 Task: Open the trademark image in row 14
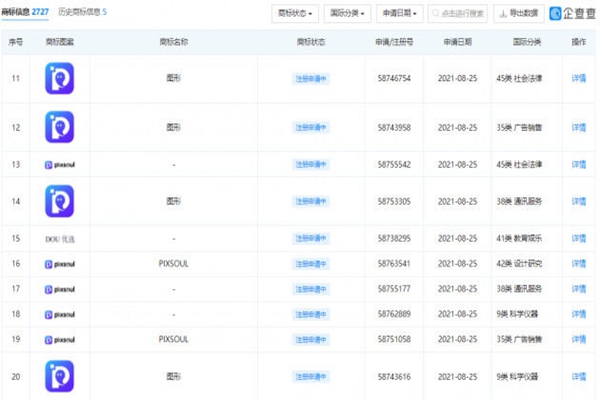59,201
